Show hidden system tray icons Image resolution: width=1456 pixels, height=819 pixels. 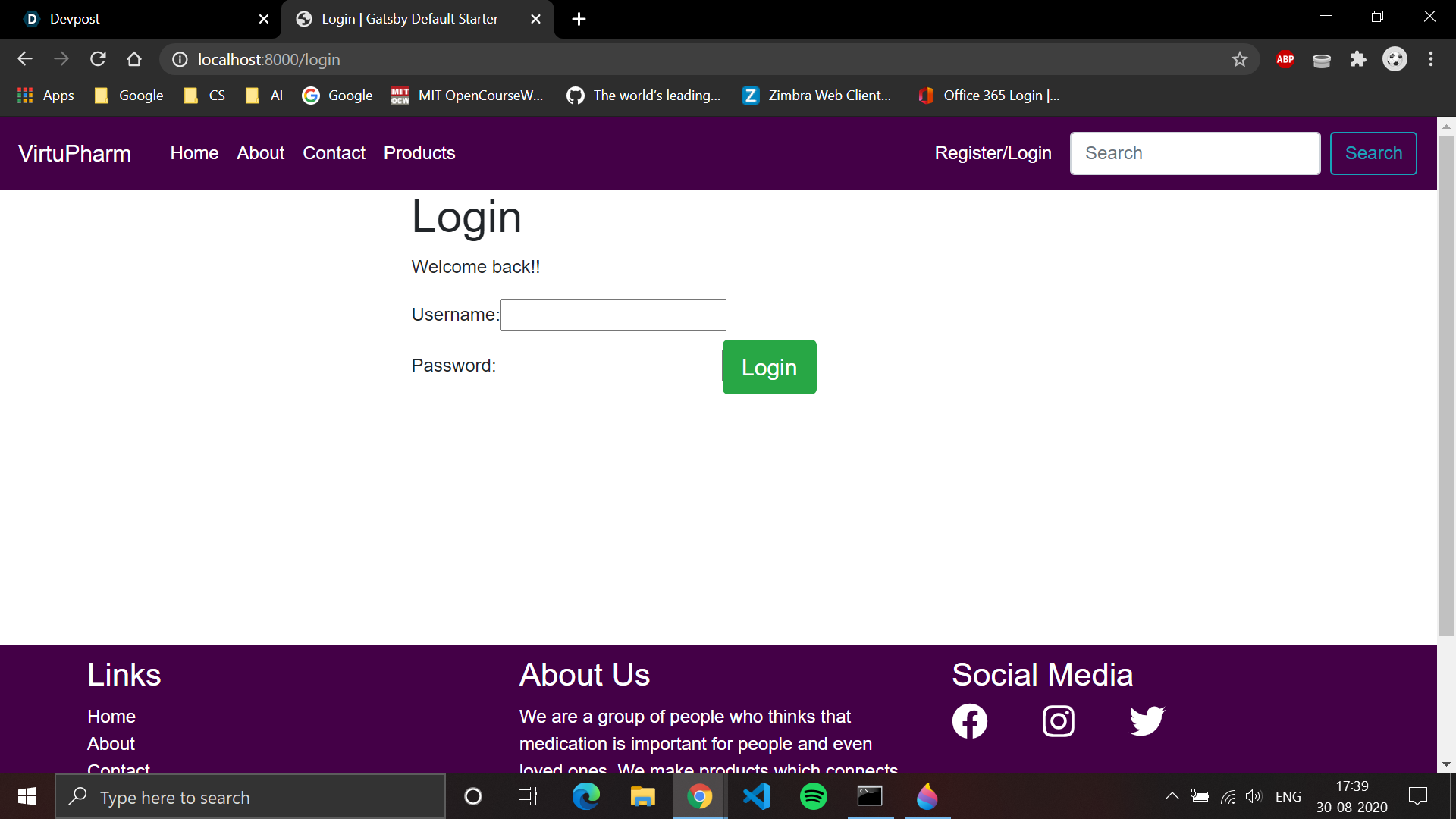(x=1172, y=796)
